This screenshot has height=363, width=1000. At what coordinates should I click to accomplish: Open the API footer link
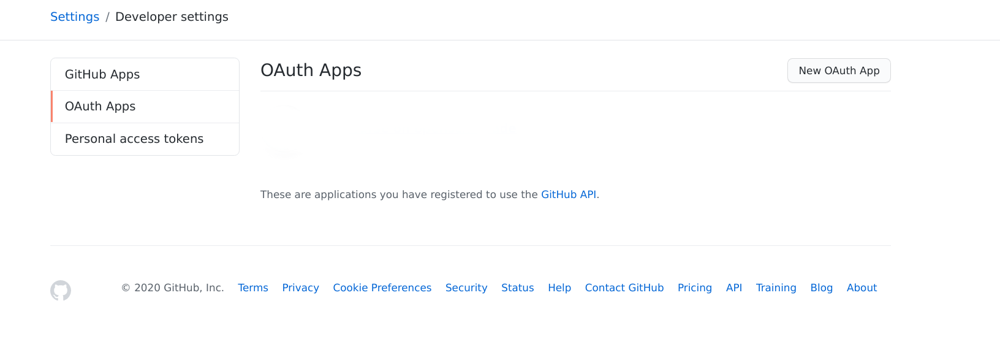pyautogui.click(x=734, y=288)
